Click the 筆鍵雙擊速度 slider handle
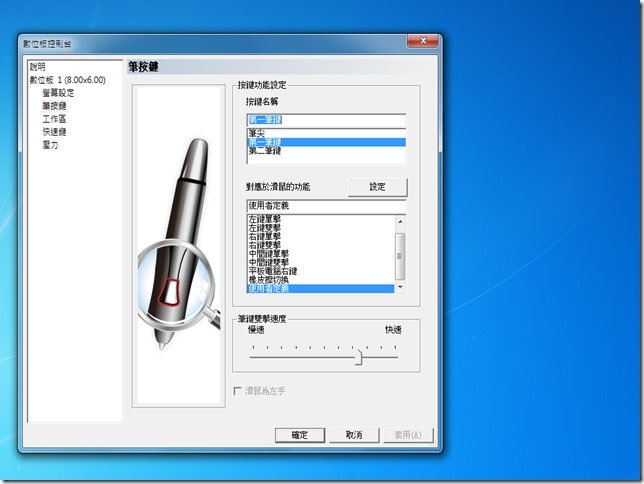 point(358,356)
